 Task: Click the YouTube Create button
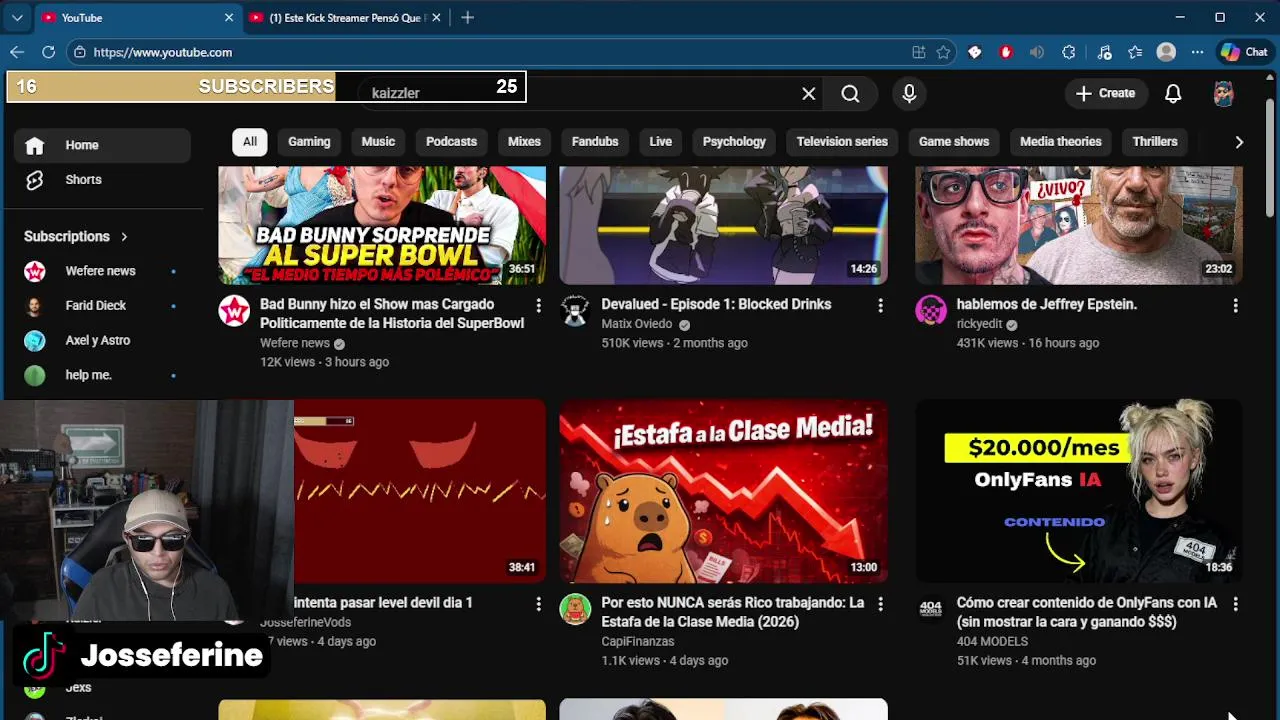(1105, 93)
